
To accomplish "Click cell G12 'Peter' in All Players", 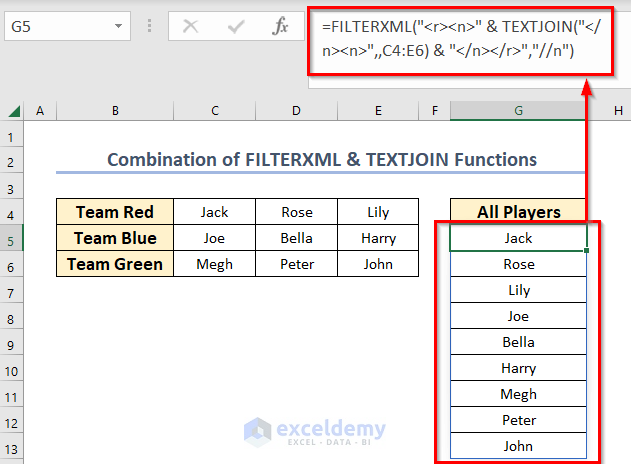I will (518, 420).
